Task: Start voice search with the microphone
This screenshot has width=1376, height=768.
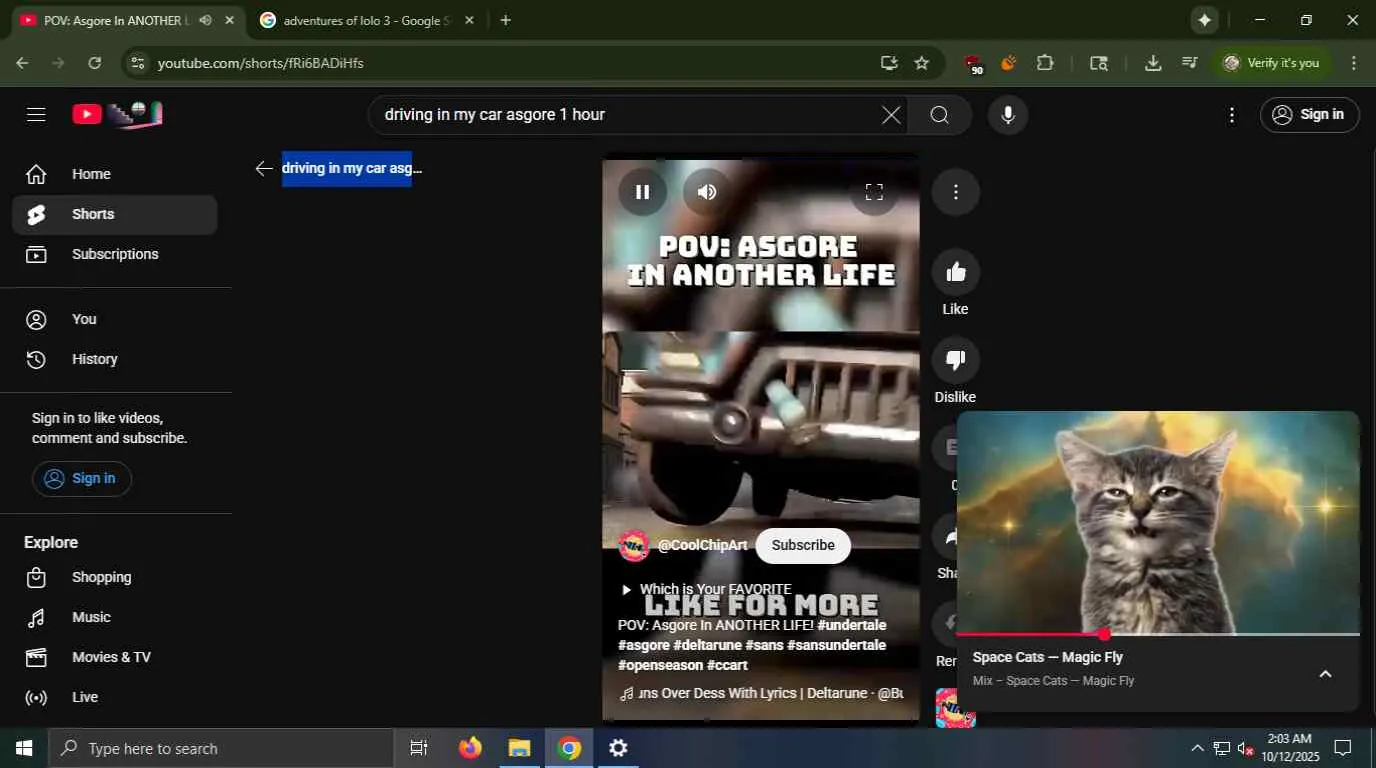Action: pos(1008,115)
